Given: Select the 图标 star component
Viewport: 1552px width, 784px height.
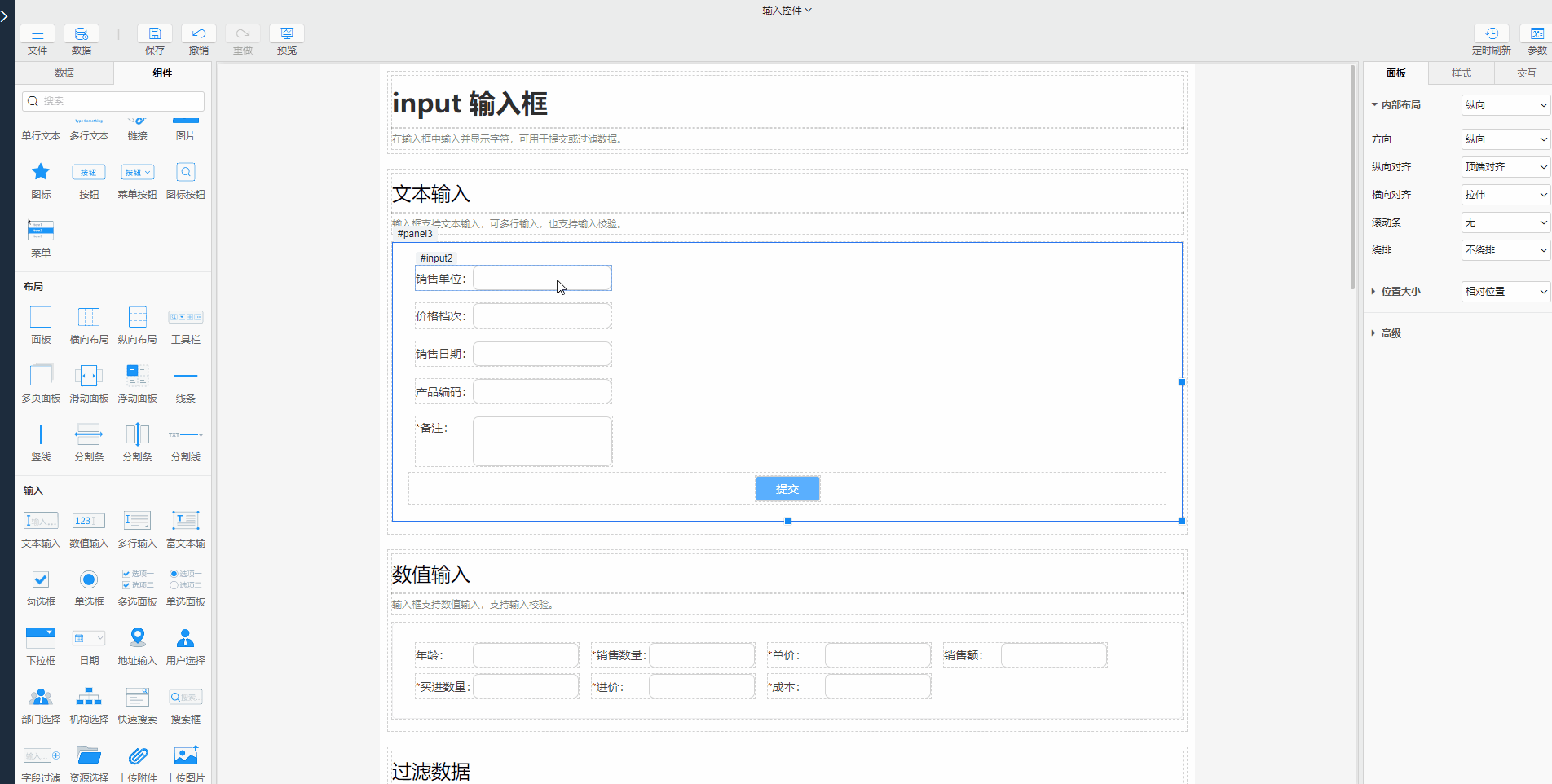Looking at the screenshot, I should (41, 173).
